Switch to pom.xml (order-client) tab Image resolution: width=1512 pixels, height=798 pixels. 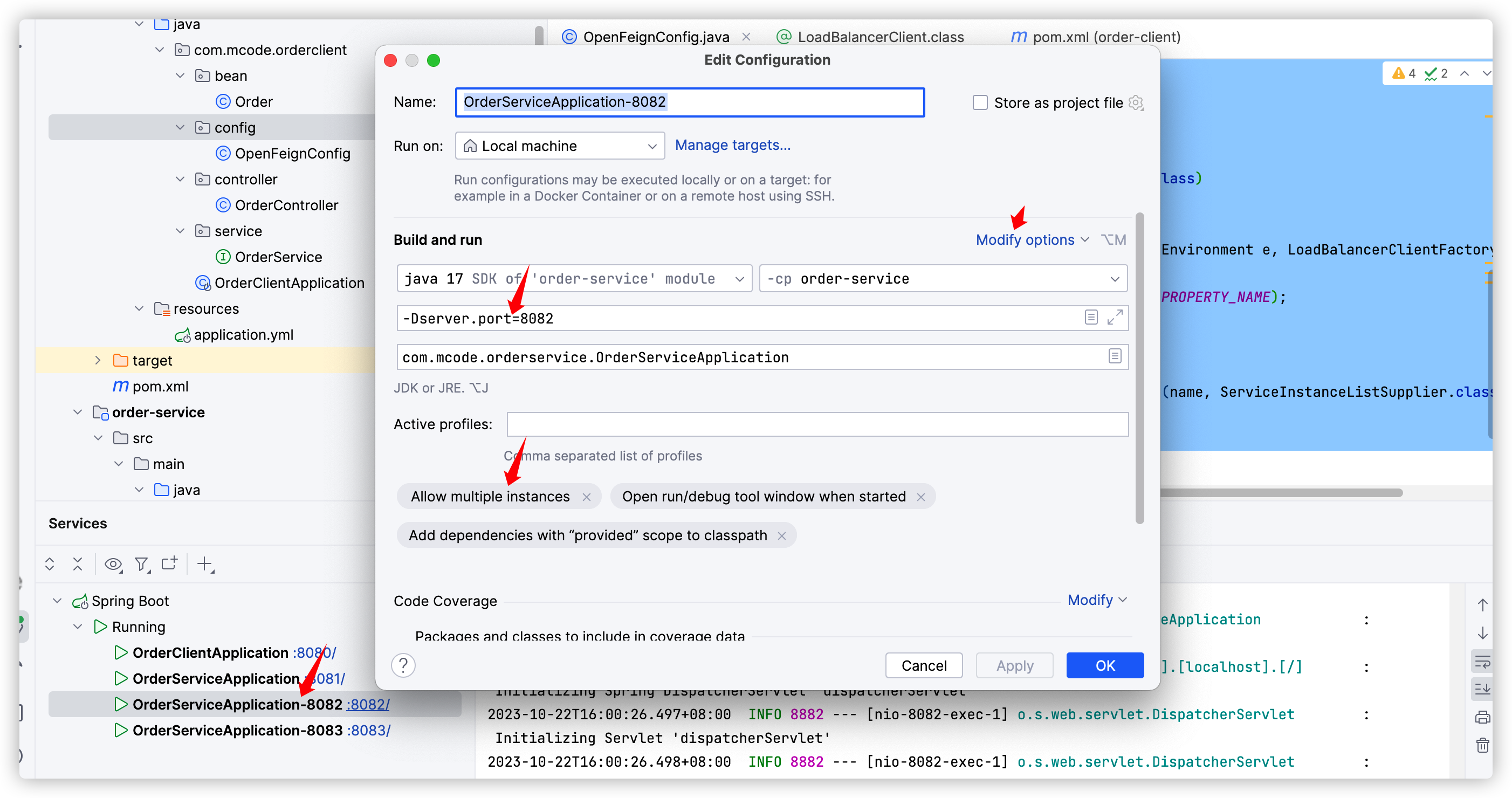[1106, 37]
